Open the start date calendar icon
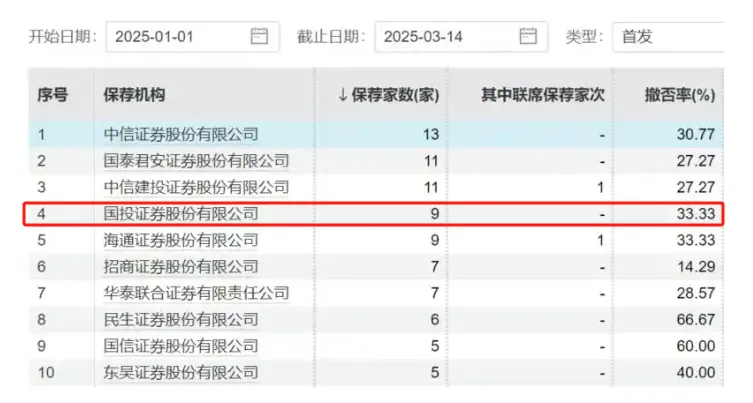753x403 pixels. [x=259, y=36]
